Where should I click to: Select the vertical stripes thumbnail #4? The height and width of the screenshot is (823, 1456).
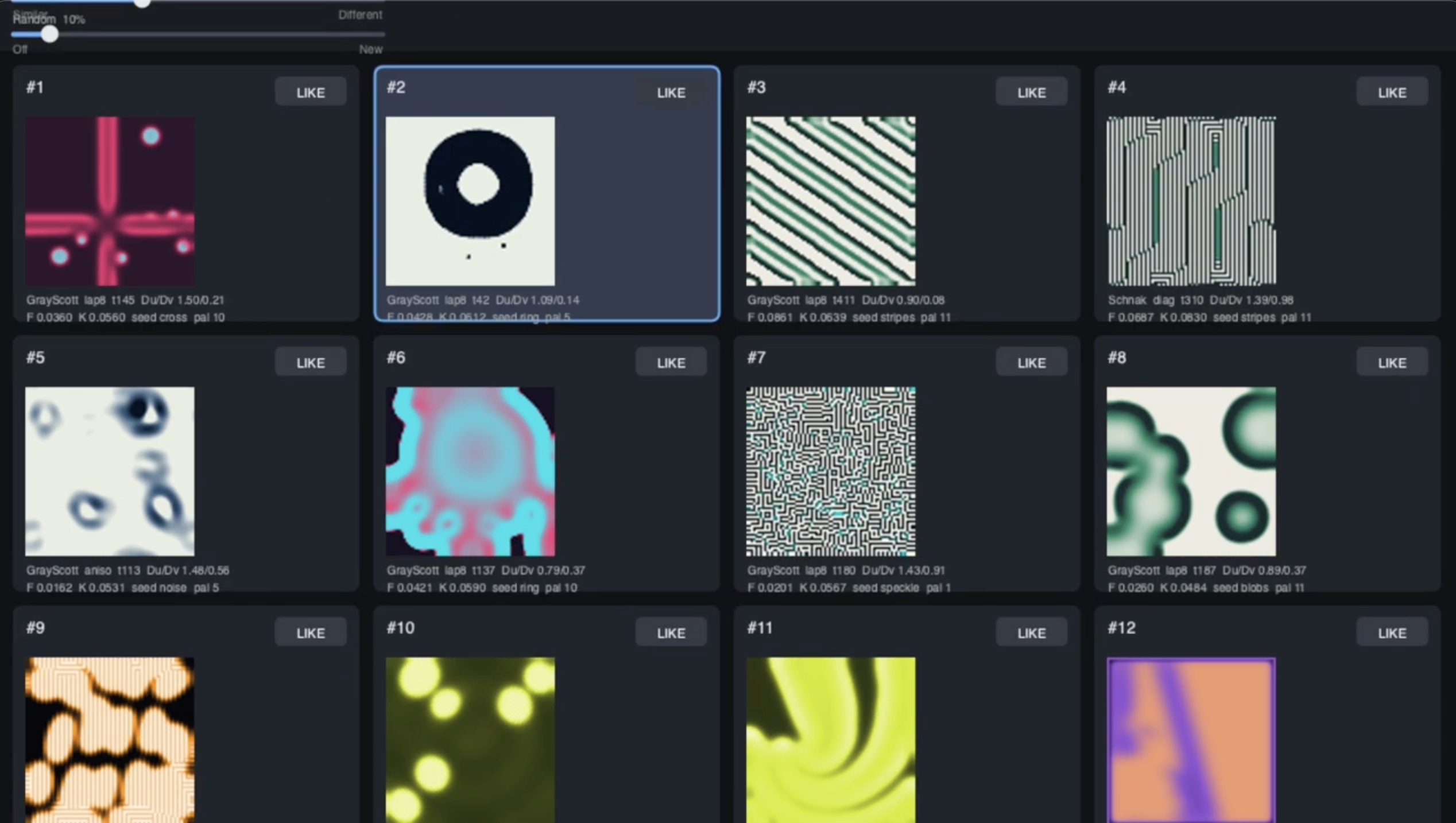point(1191,201)
